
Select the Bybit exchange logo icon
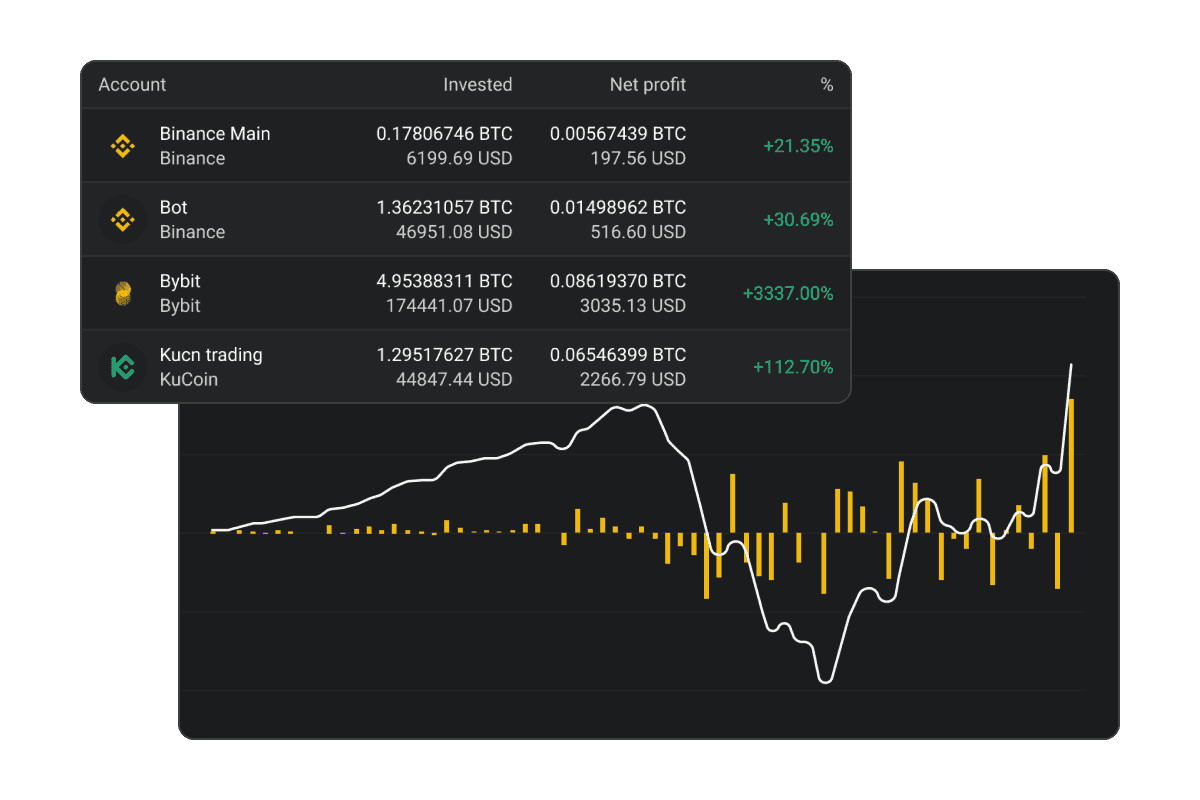pyautogui.click(x=122, y=294)
